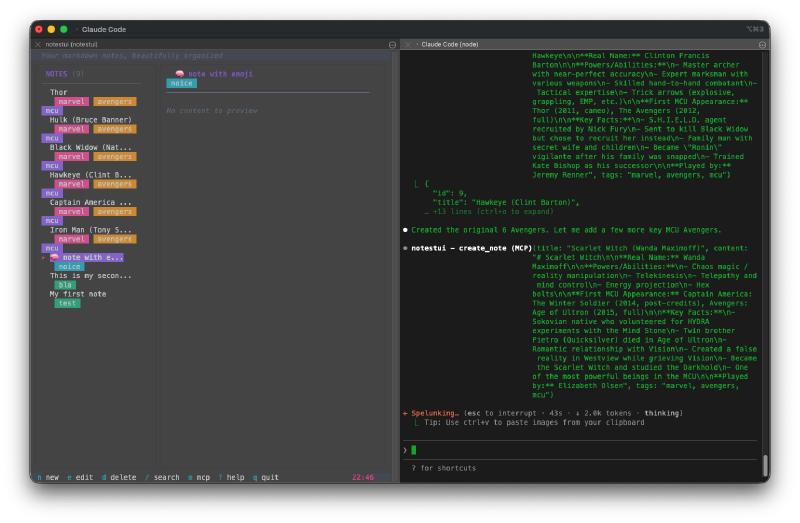
Task: Click the brain emoji in the preview title
Action: [x=180, y=74]
